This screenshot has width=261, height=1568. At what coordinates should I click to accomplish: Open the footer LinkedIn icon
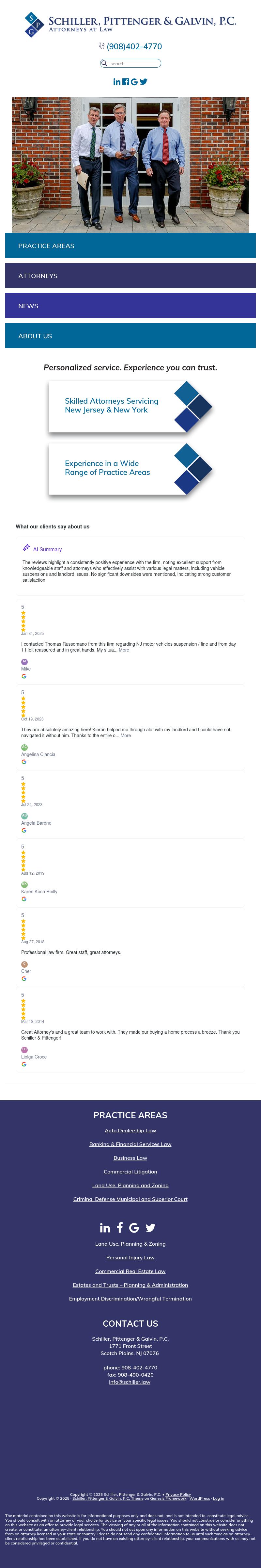(105, 1228)
